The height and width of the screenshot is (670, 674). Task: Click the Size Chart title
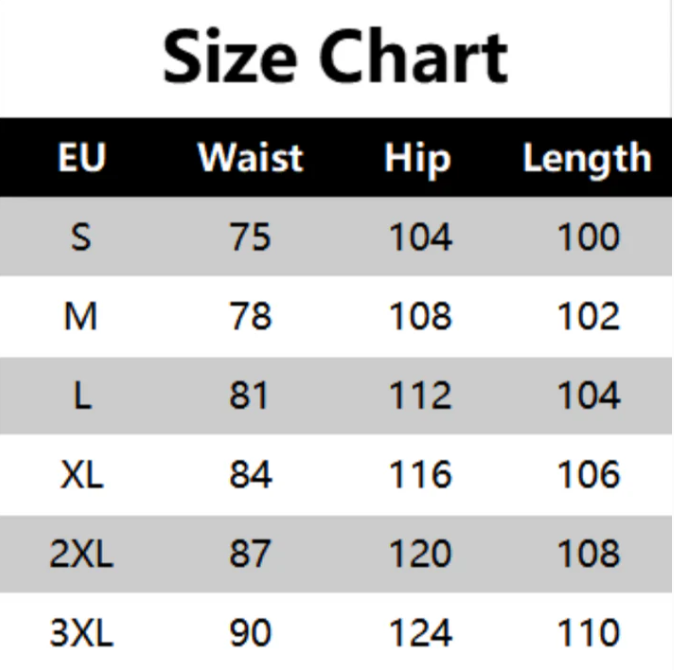point(335,58)
